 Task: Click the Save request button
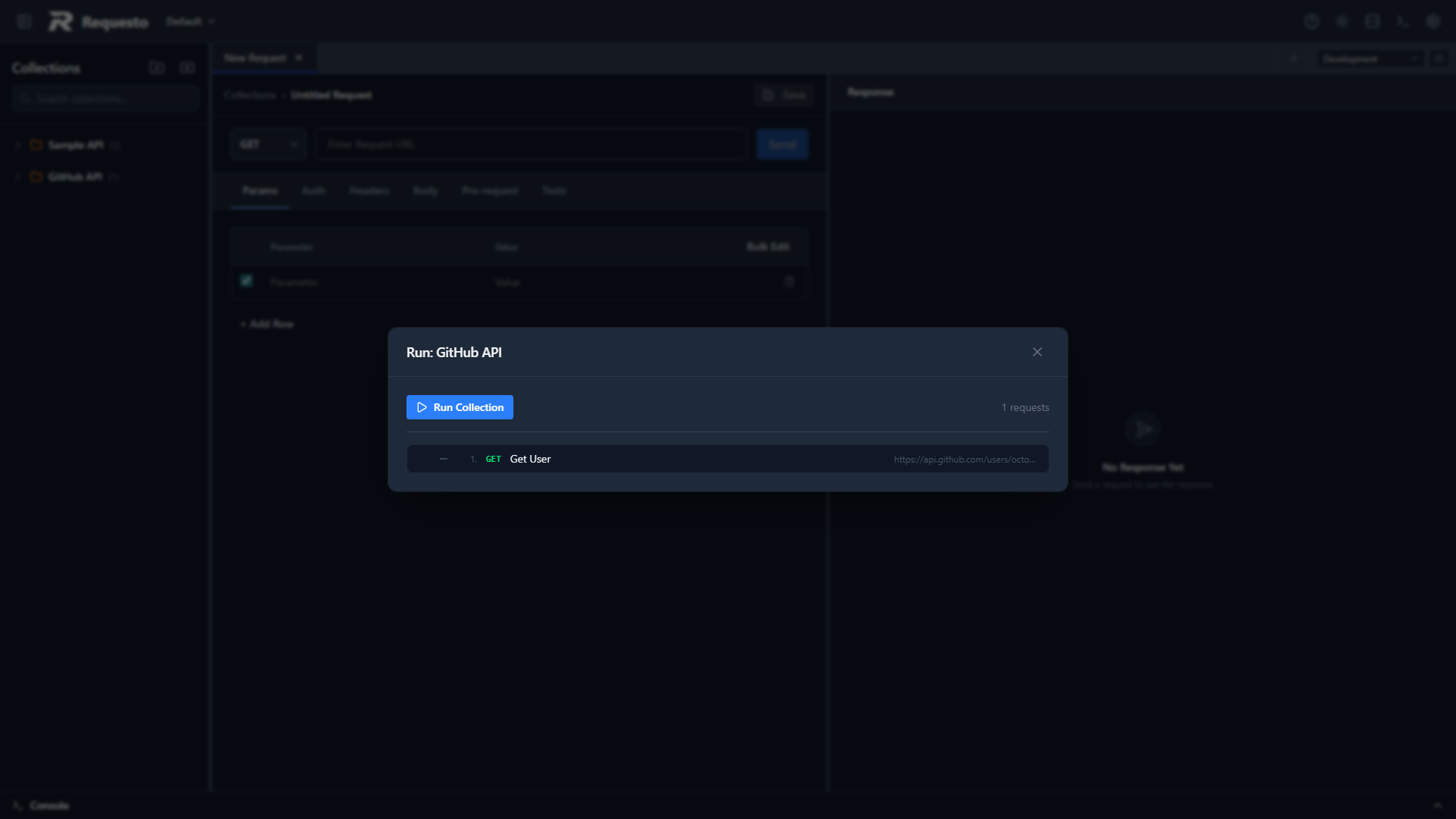pos(784,95)
